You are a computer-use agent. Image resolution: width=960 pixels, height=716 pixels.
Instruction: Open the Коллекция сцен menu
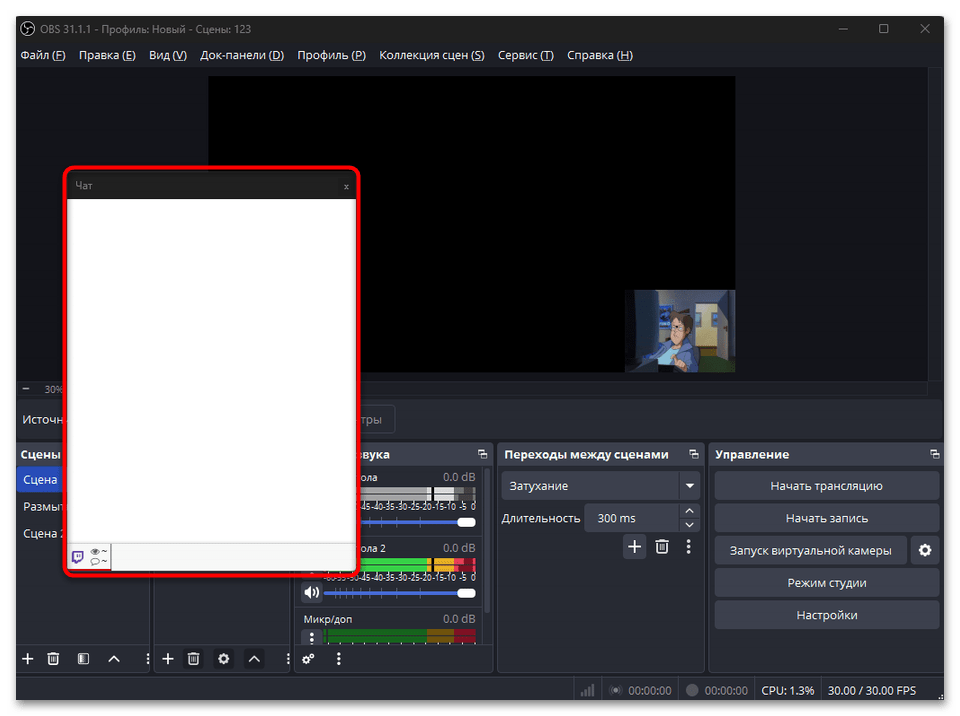[x=432, y=55]
